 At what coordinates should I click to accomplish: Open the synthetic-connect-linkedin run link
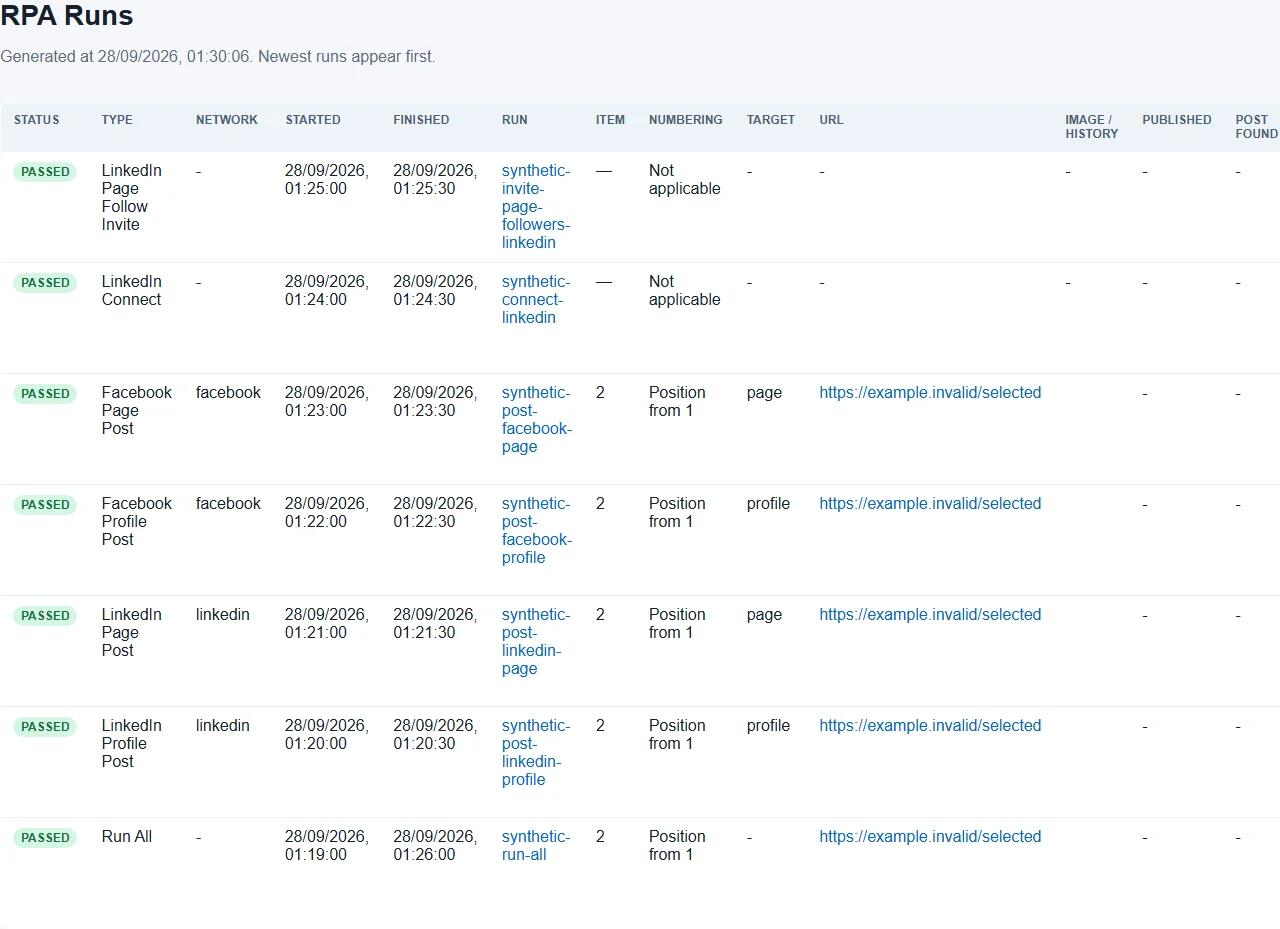pyautogui.click(x=536, y=300)
